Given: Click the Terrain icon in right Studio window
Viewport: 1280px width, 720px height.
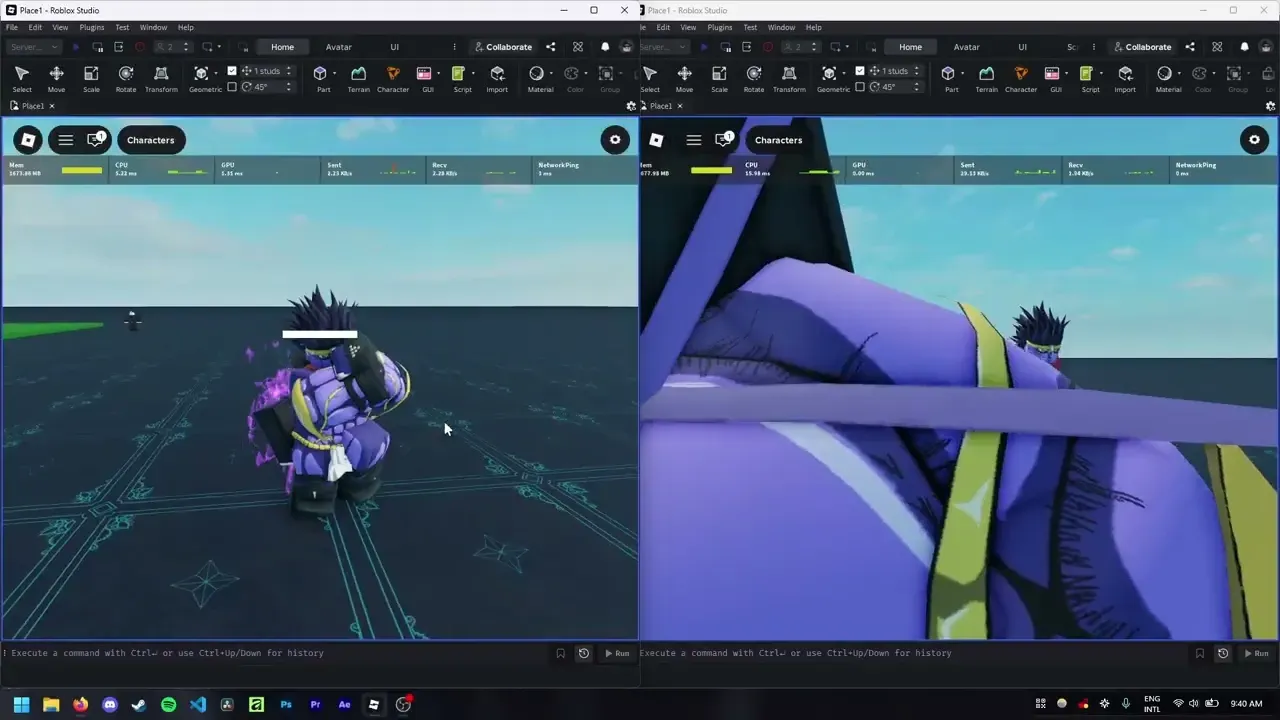Looking at the screenshot, I should point(986,78).
